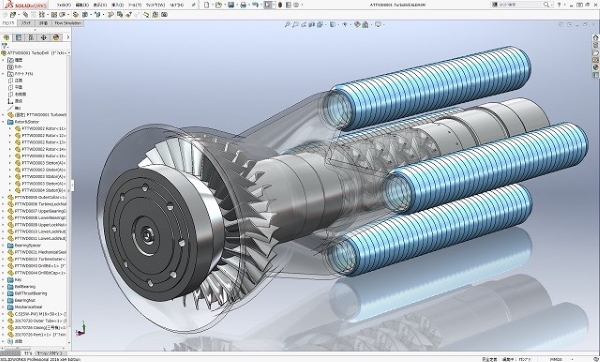Screen dimensions: 600x362
Task: Click the Print icon in top toolbar
Action: coord(243,5)
